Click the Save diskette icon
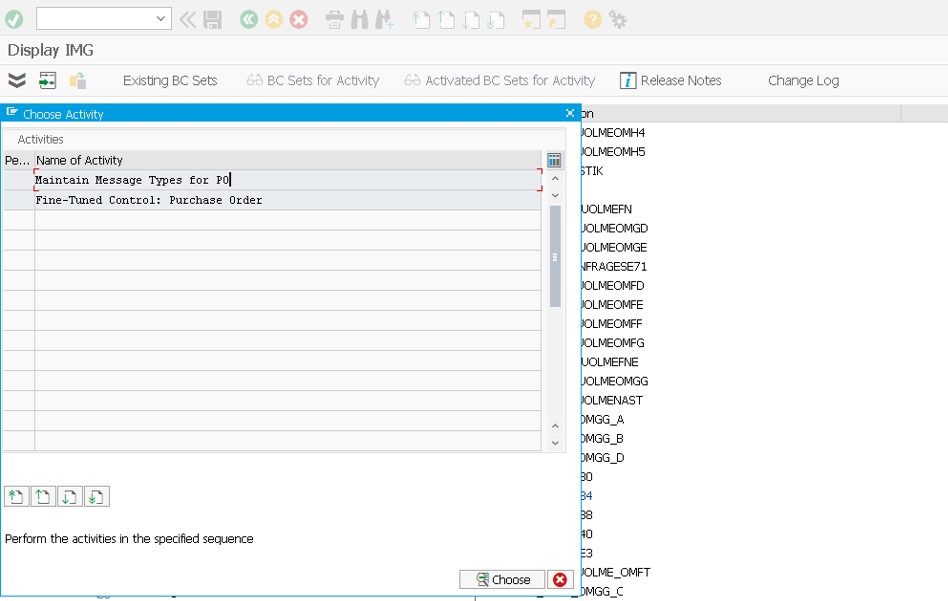Viewport: 948px width, 601px height. (x=212, y=20)
